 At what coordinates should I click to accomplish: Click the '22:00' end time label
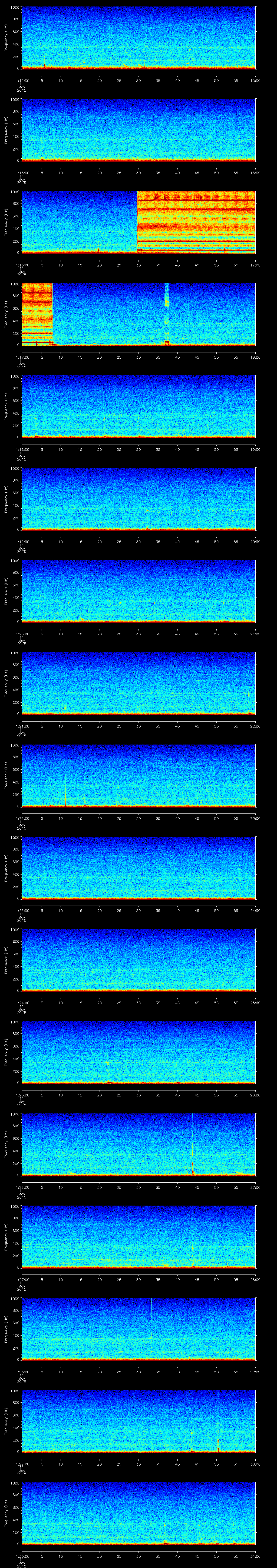coord(255,726)
